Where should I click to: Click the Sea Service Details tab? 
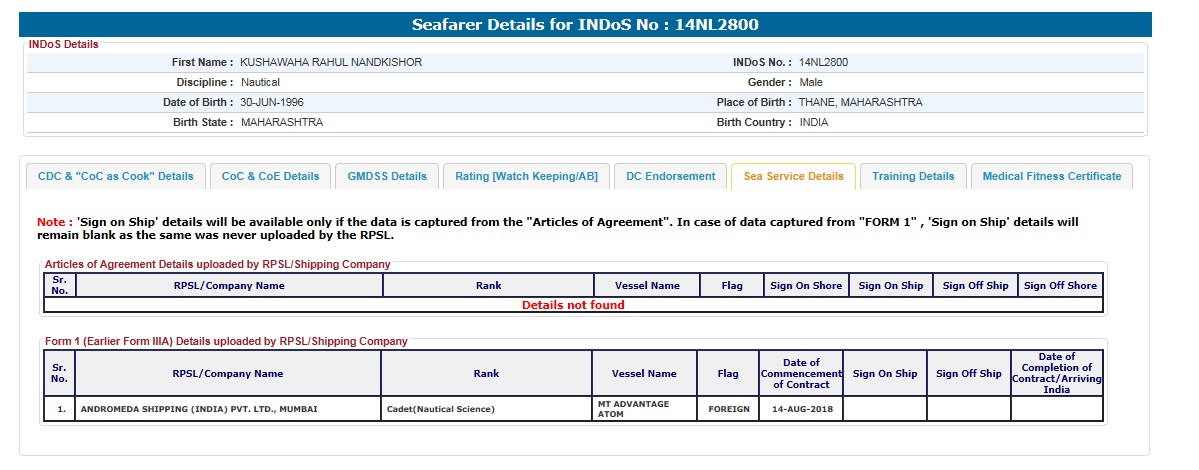(x=793, y=176)
